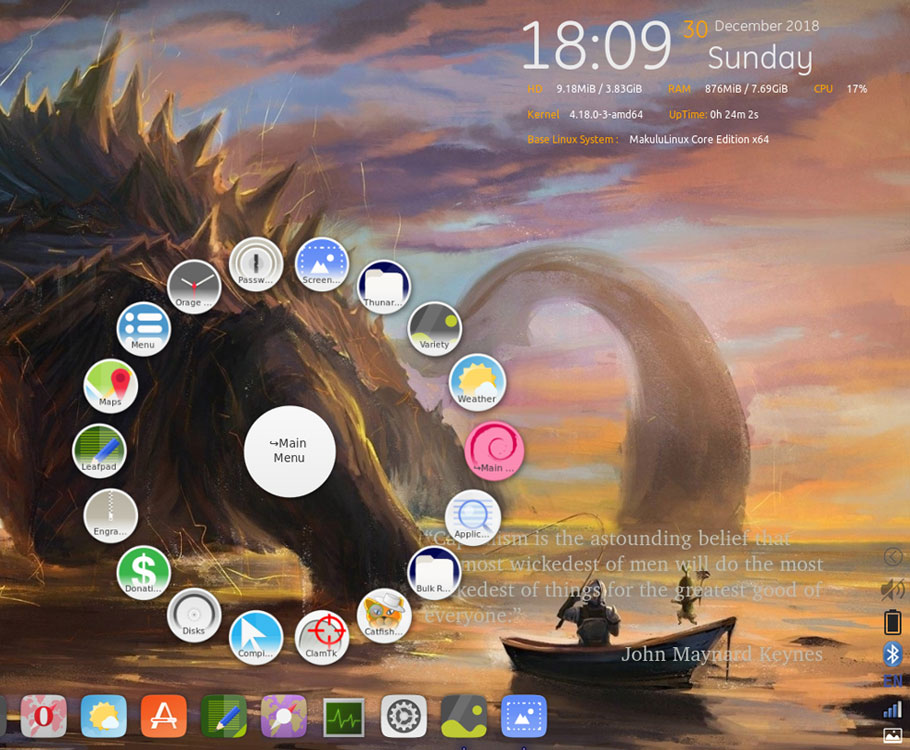Screen dimensions: 910x750
Task: Launch the Screenshot pie item
Action: tap(322, 264)
